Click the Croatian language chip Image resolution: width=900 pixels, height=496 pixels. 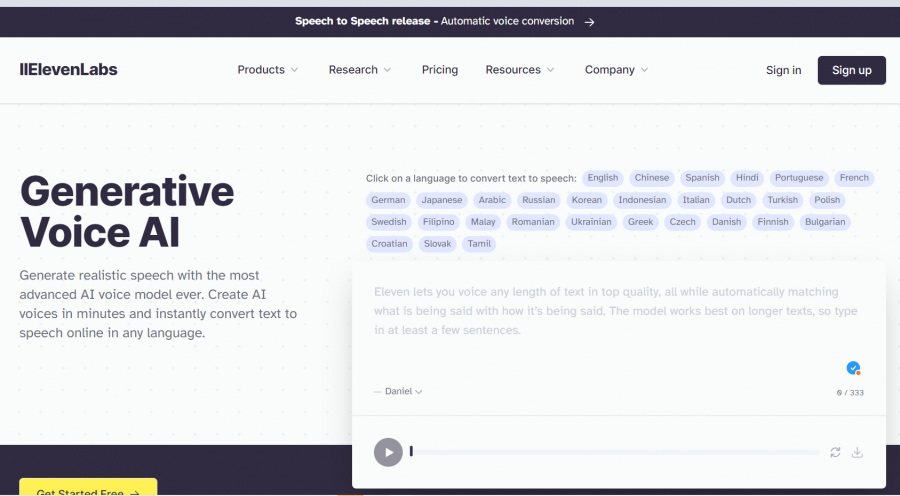[389, 243]
